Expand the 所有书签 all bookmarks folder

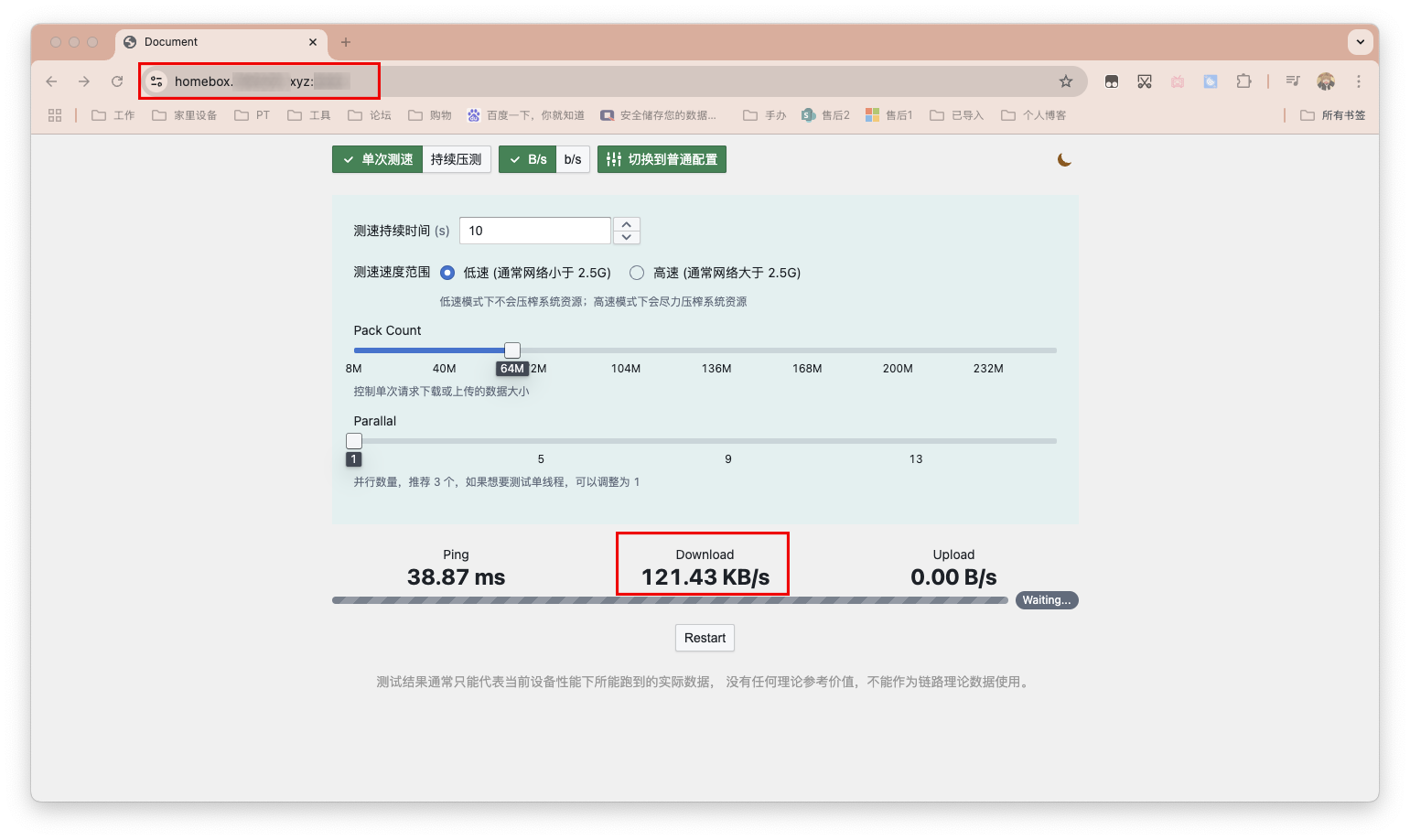pyautogui.click(x=1333, y=115)
